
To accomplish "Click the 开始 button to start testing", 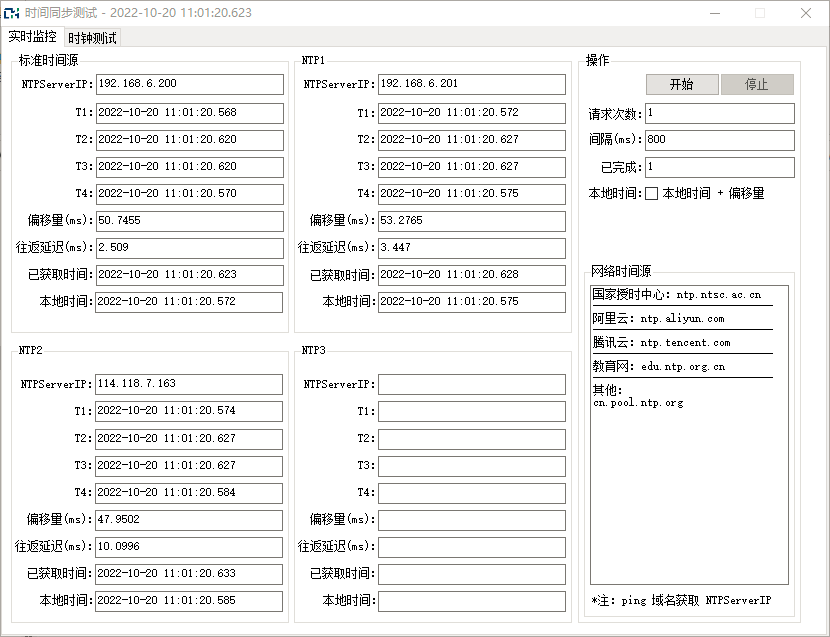I will 682,84.
